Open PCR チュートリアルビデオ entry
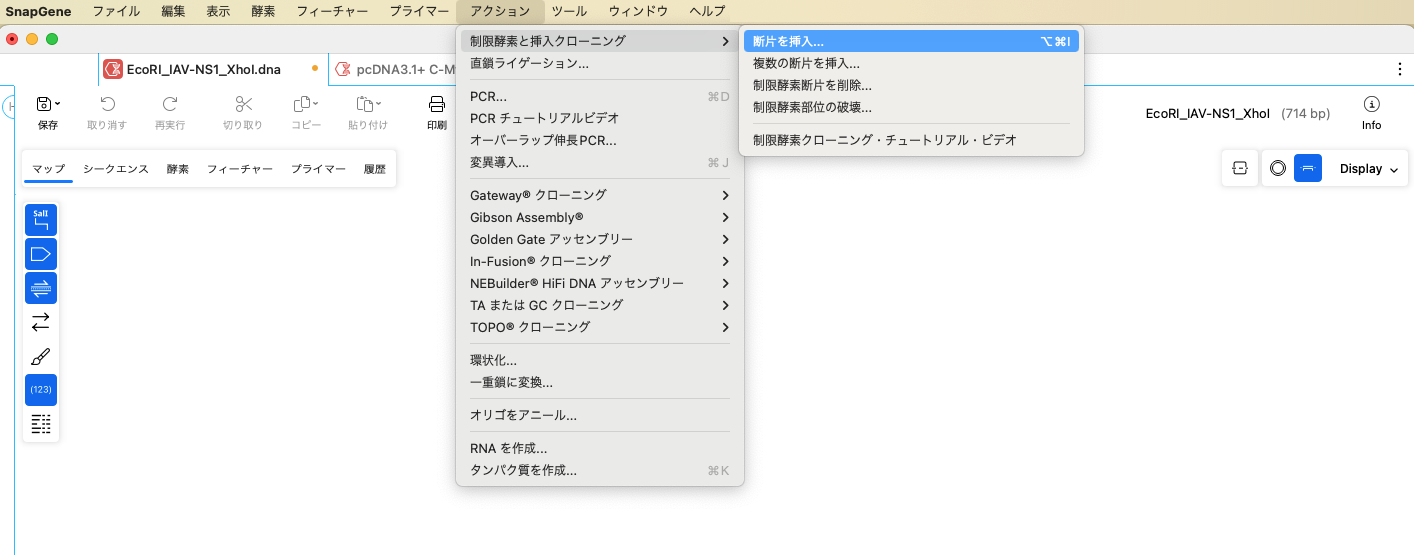Viewport: 1414px width, 555px height. 600,118
